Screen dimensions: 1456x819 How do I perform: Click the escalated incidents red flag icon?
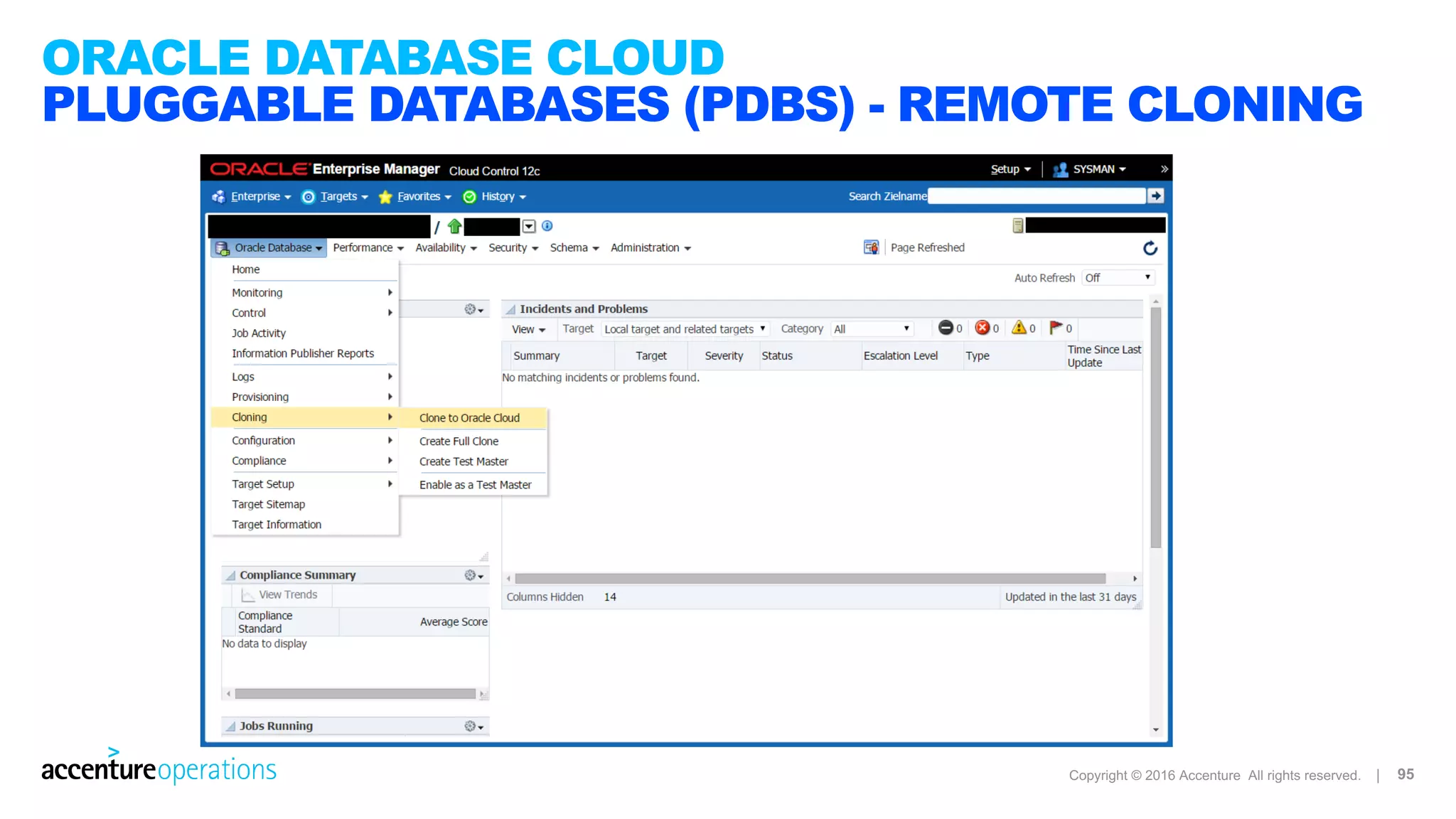tap(1056, 328)
